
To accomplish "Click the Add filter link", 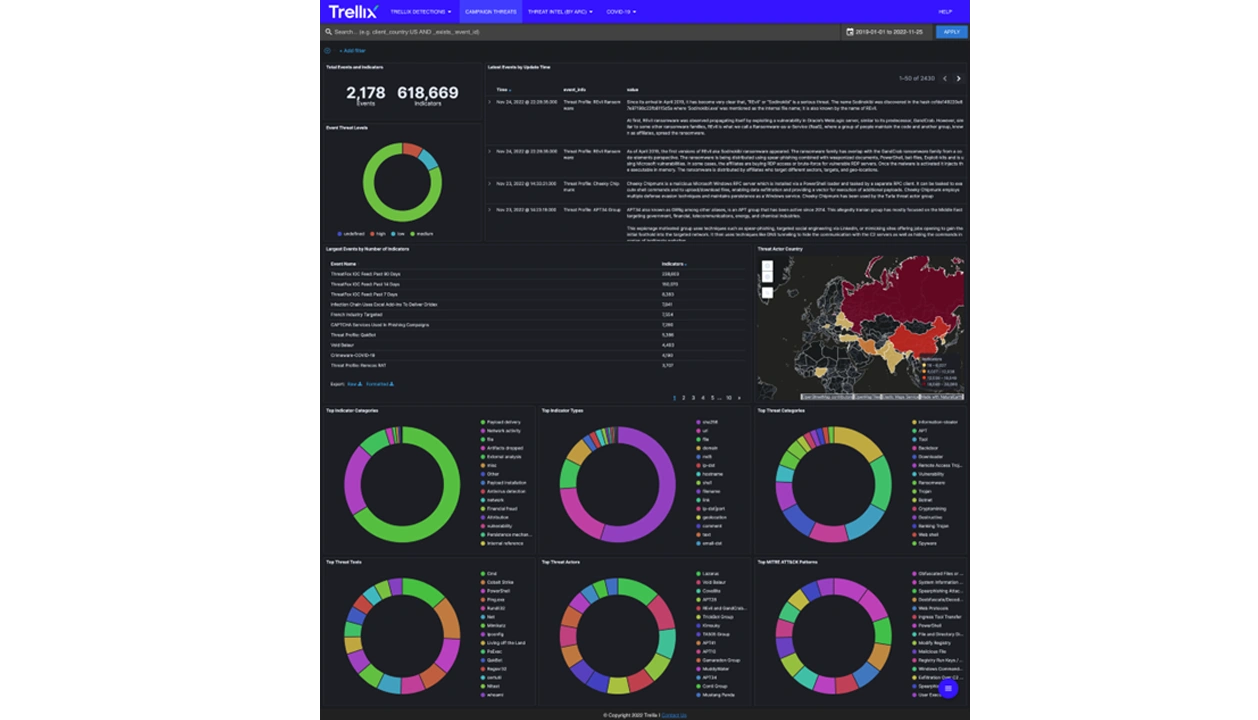I will coord(352,50).
